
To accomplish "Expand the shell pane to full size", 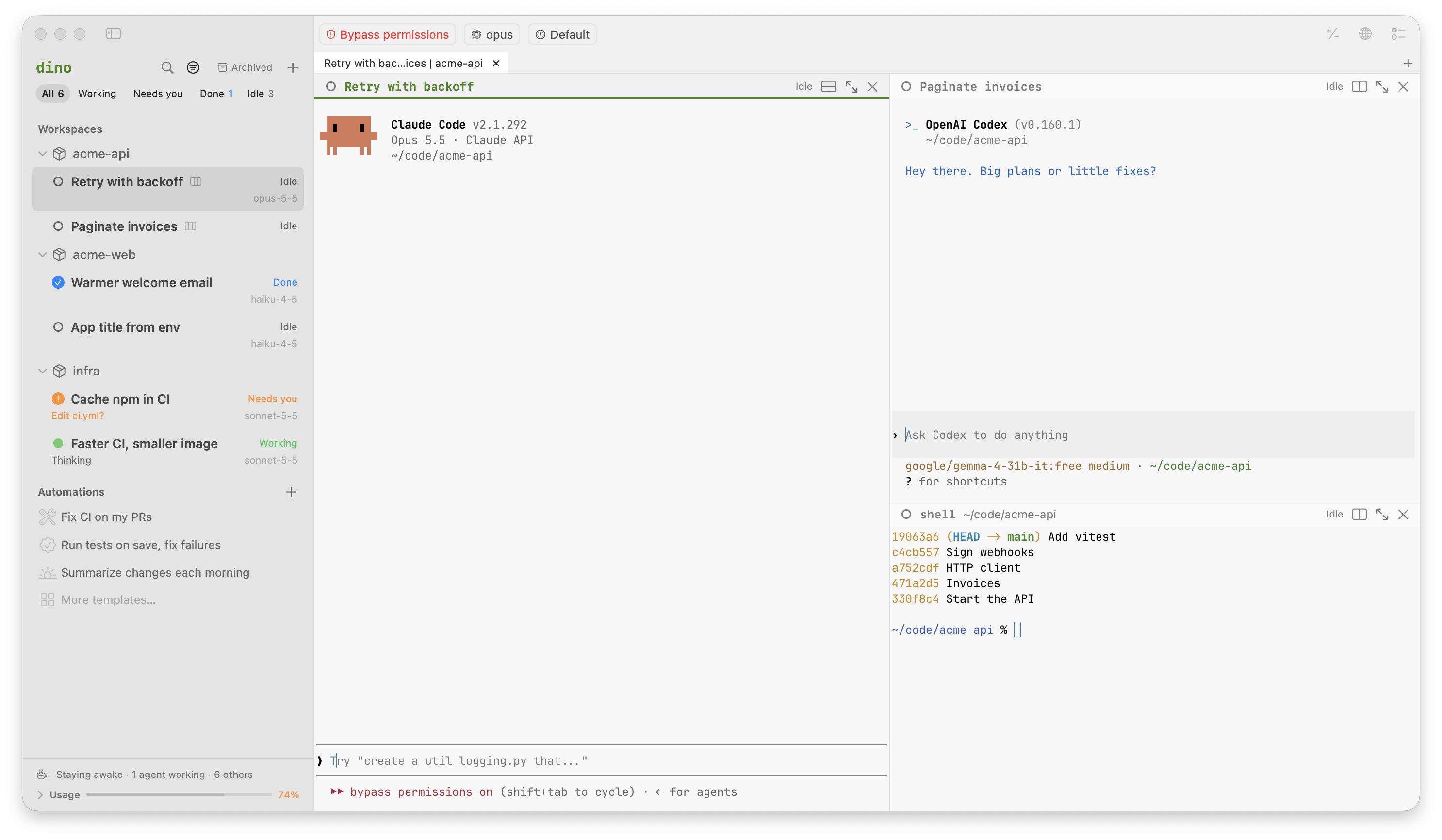I will click(1382, 514).
